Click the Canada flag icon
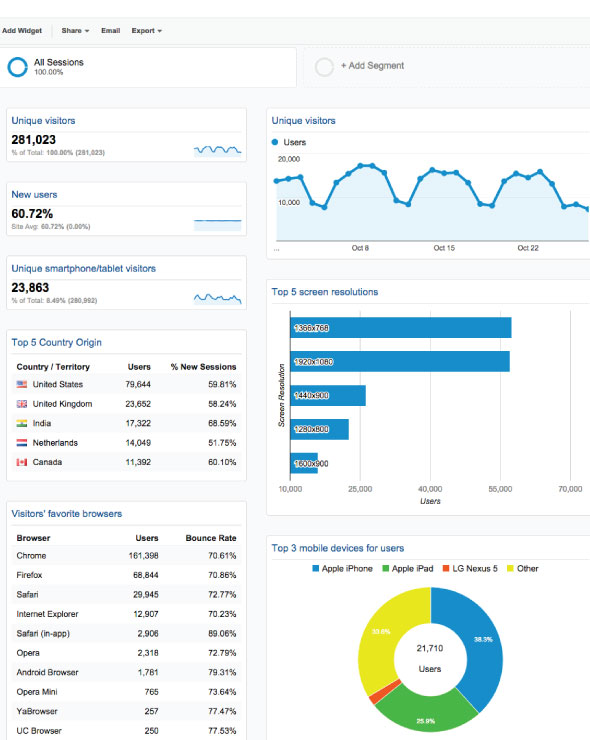The height and width of the screenshot is (740, 590). coord(22,462)
